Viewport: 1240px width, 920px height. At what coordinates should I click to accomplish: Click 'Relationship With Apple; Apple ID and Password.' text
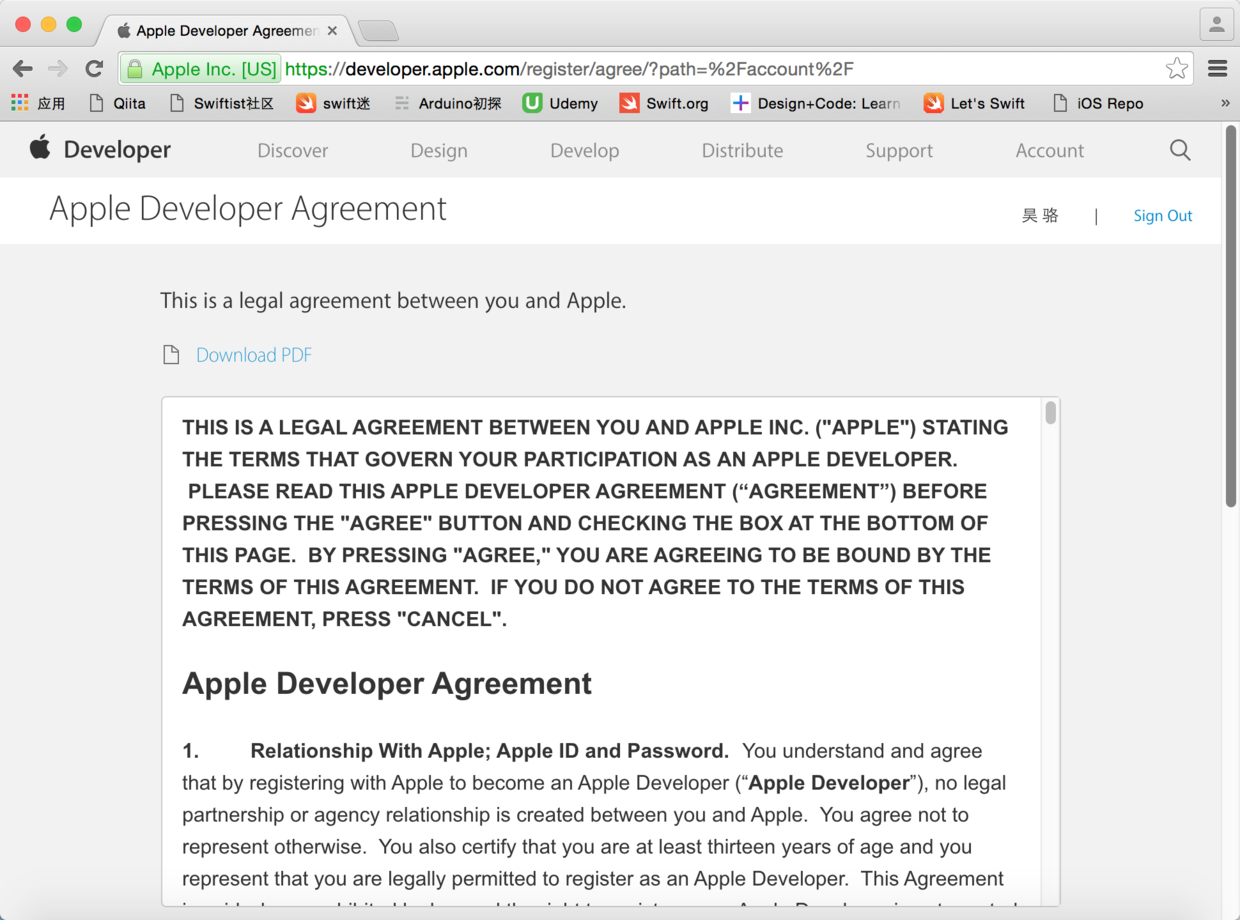click(x=490, y=751)
